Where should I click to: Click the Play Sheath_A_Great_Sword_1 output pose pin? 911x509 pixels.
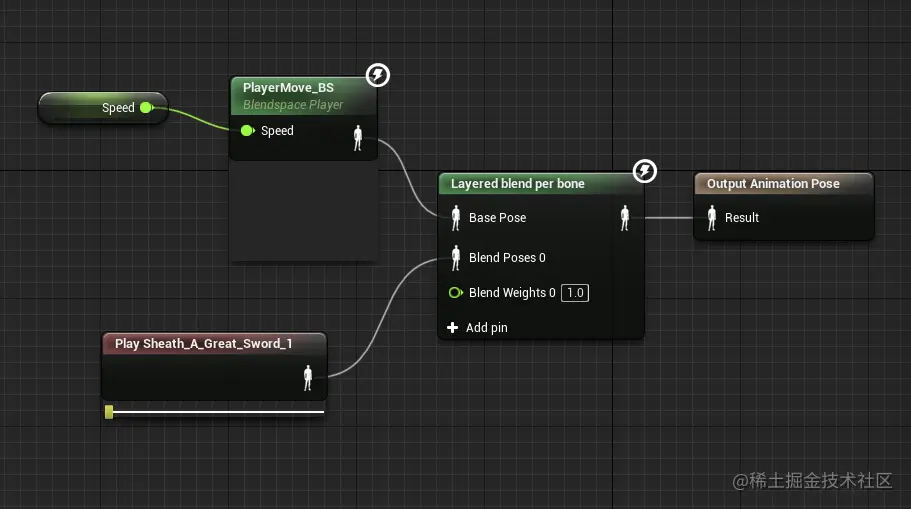pyautogui.click(x=308, y=378)
